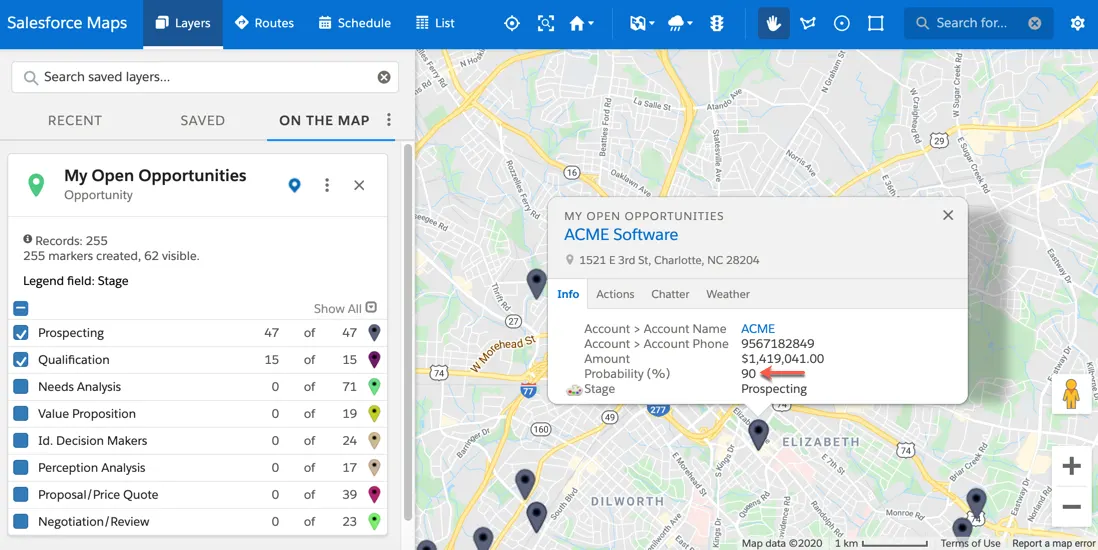Uncheck the Qualification checkbox
Viewport: 1098px width, 550px height.
pyautogui.click(x=21, y=360)
